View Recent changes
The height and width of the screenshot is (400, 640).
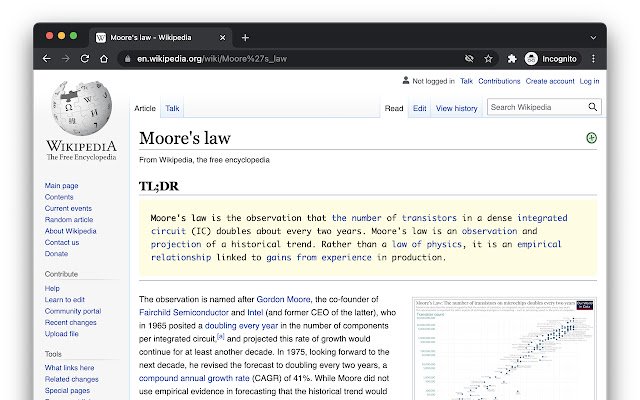pyautogui.click(x=70, y=322)
